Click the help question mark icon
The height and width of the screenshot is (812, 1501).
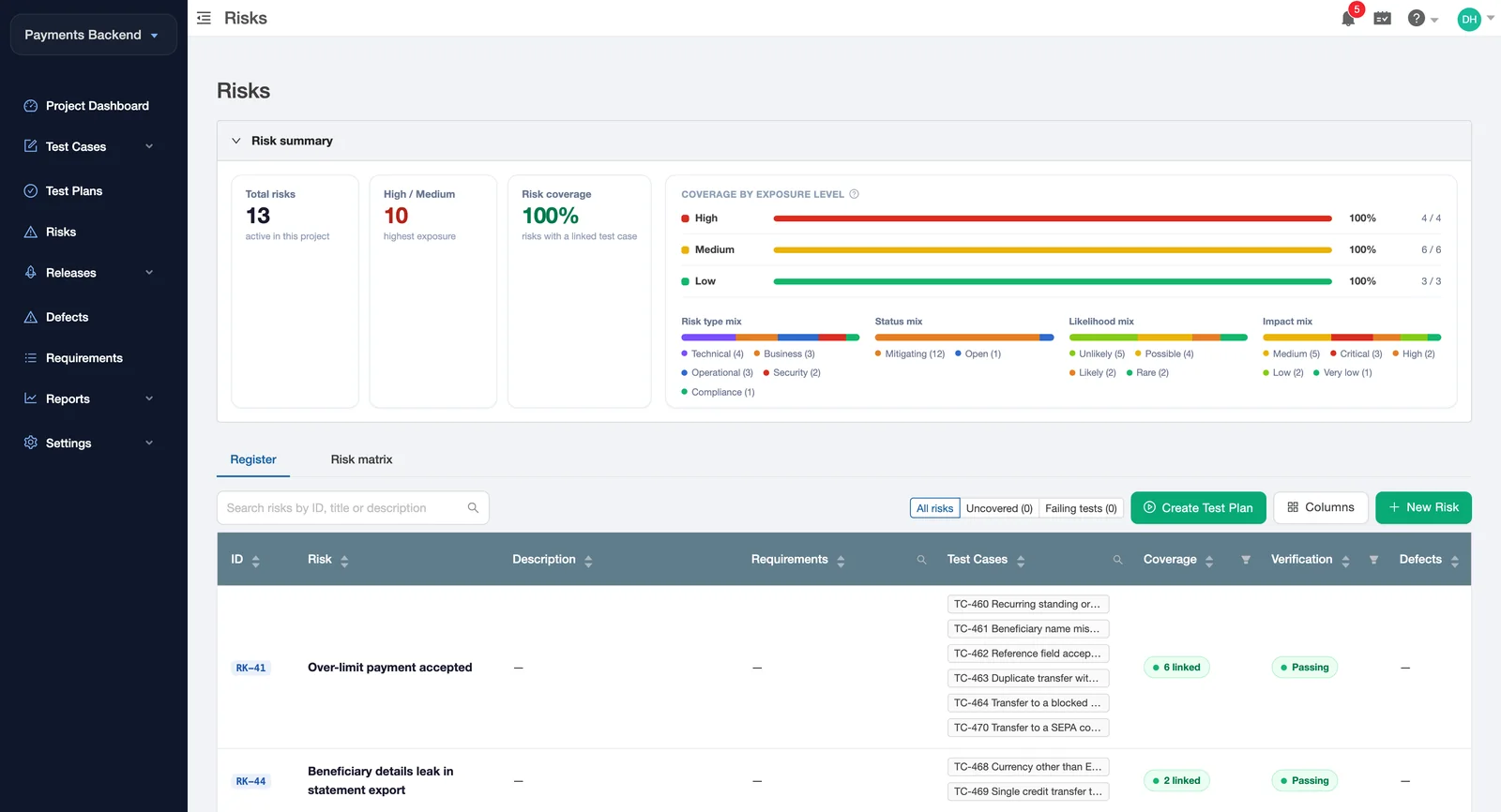1417,19
